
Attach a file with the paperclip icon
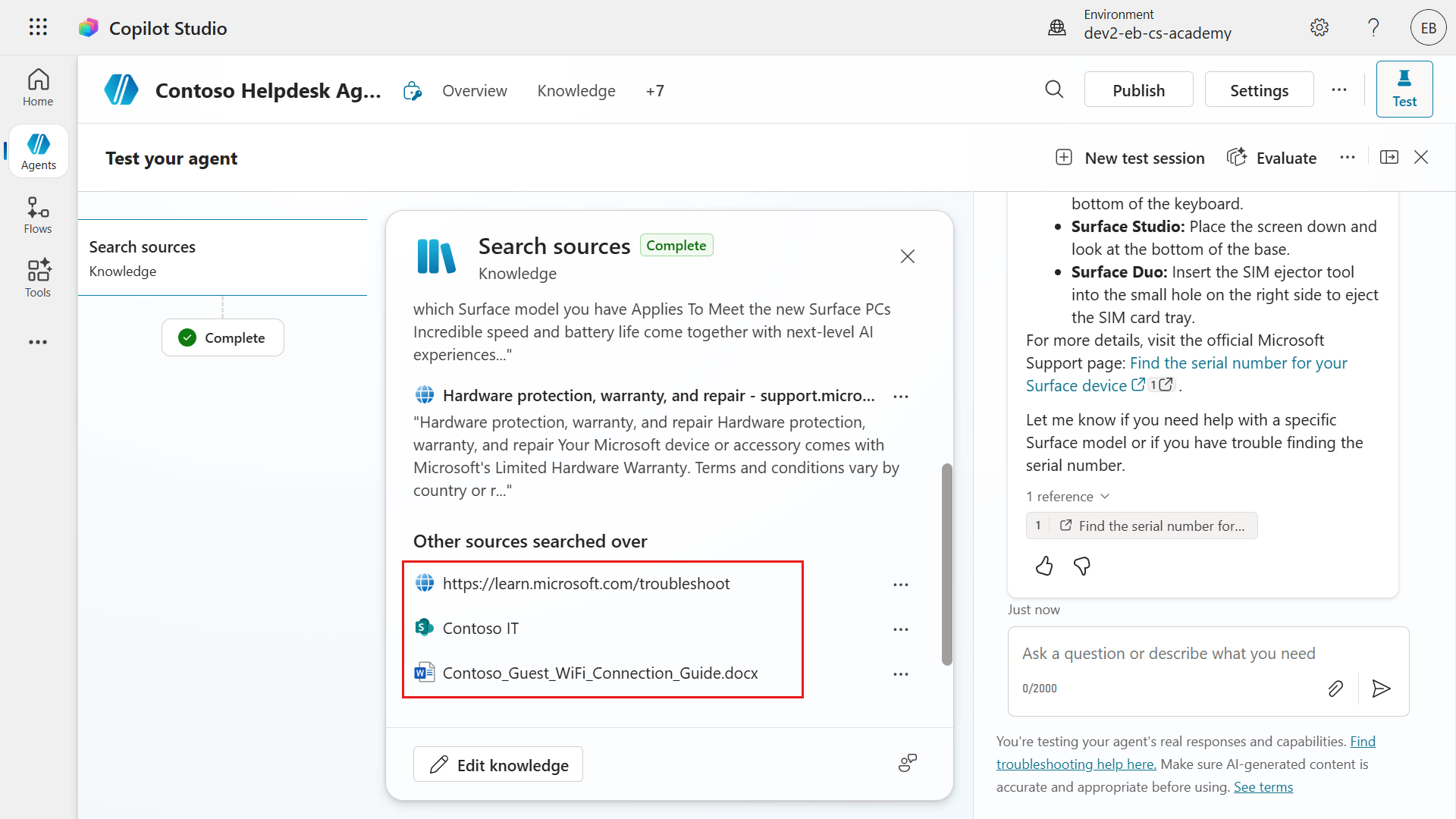pyautogui.click(x=1335, y=689)
